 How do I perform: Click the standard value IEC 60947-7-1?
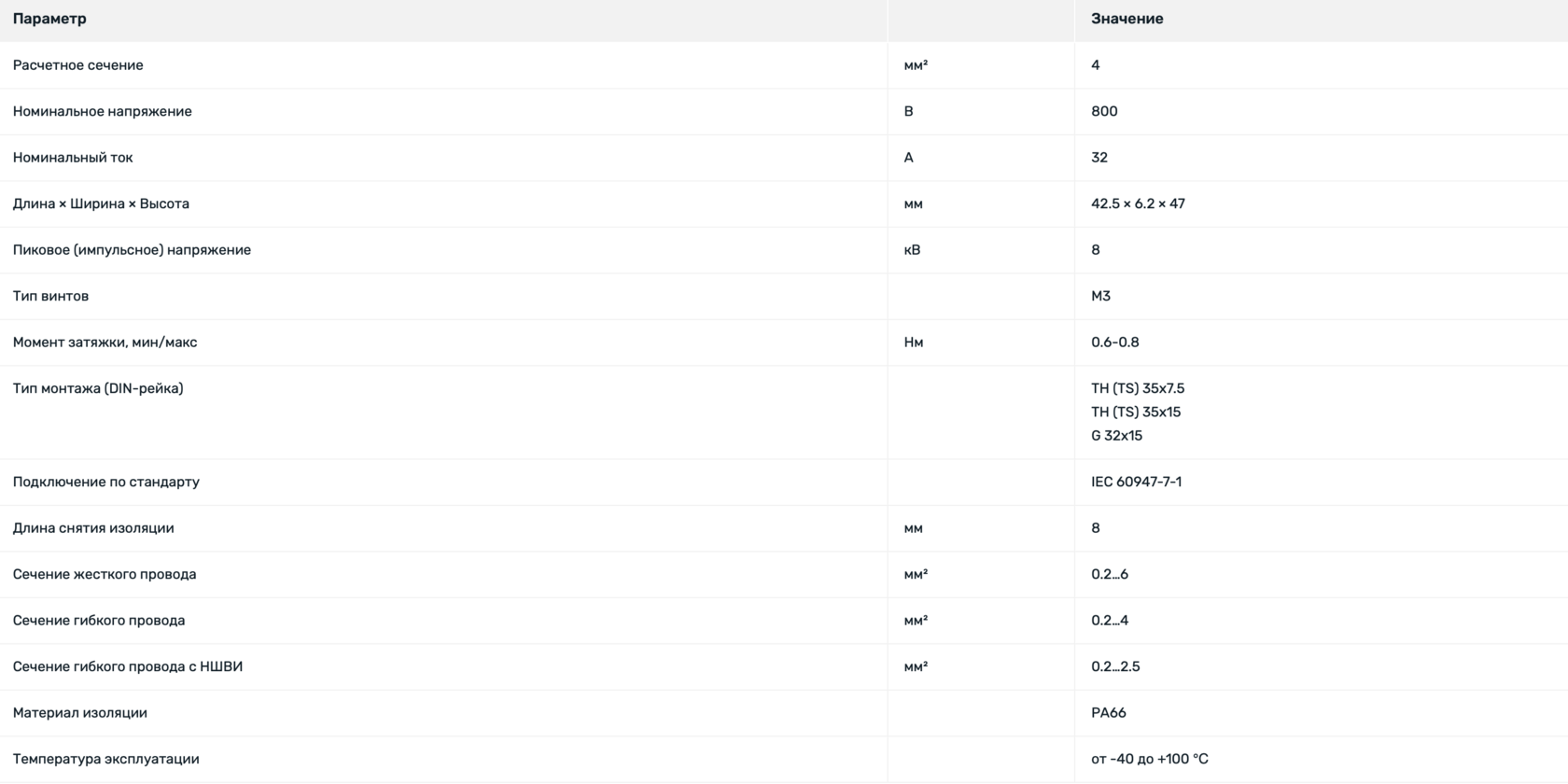[x=1136, y=482]
